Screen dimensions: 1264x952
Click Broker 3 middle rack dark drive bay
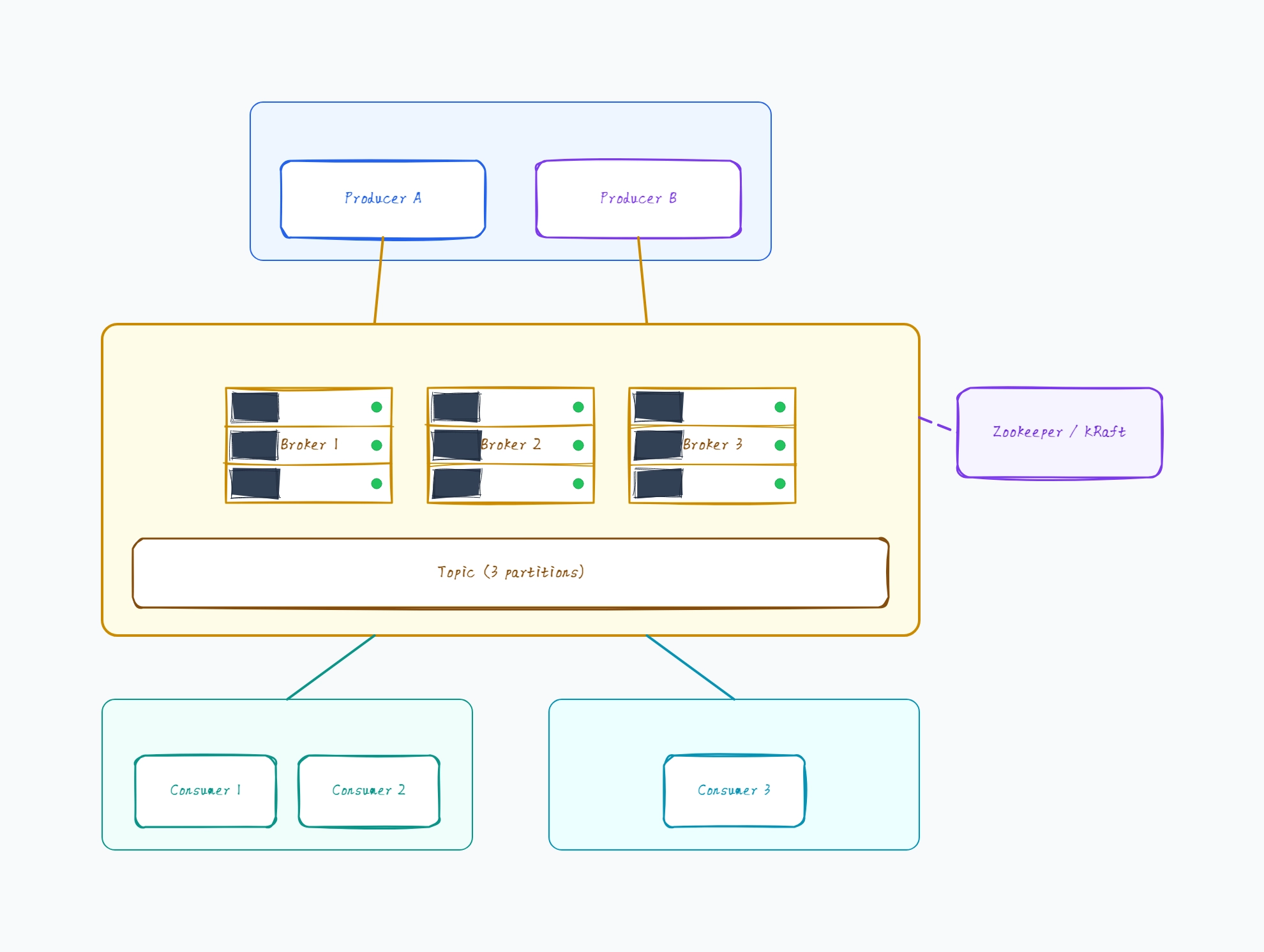pyautogui.click(x=659, y=445)
